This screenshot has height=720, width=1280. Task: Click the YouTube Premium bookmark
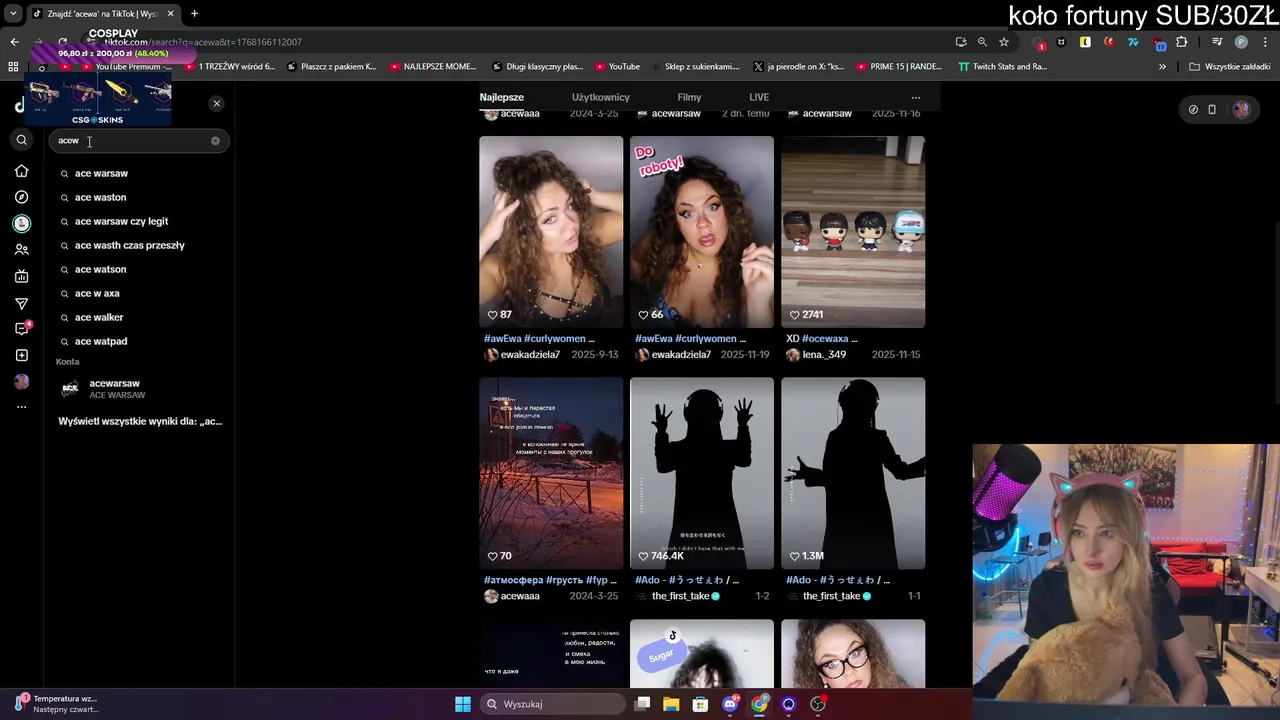tap(126, 67)
